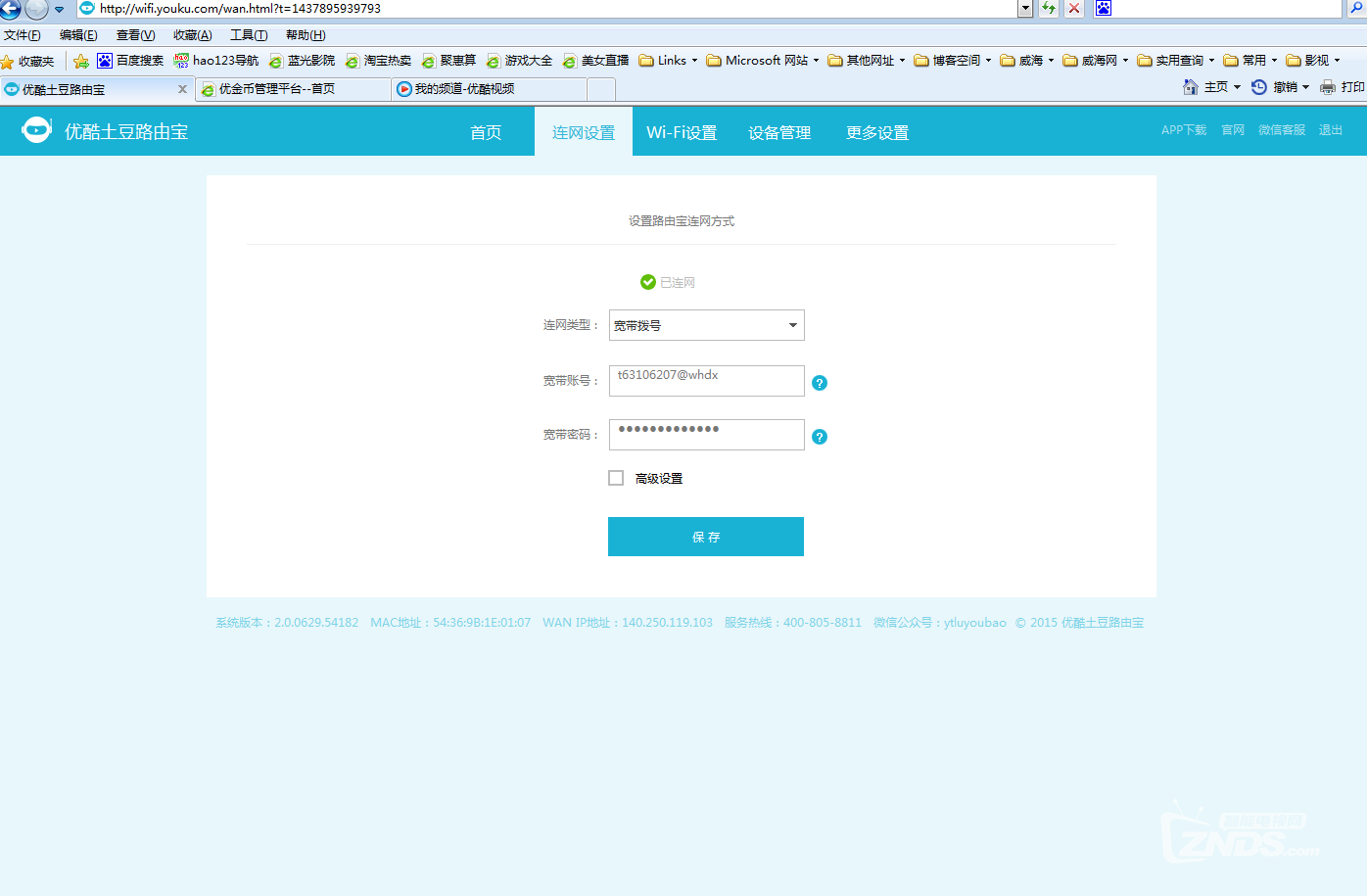Screen dimensions: 1367x896
Task: Open the 更多设置 navigation tab
Action: pos(877,132)
